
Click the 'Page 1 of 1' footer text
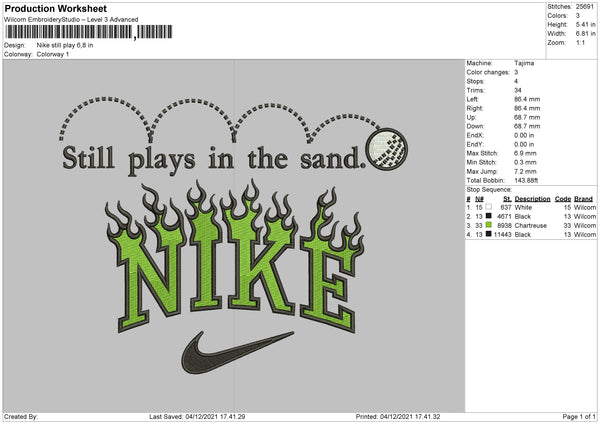tap(579, 416)
